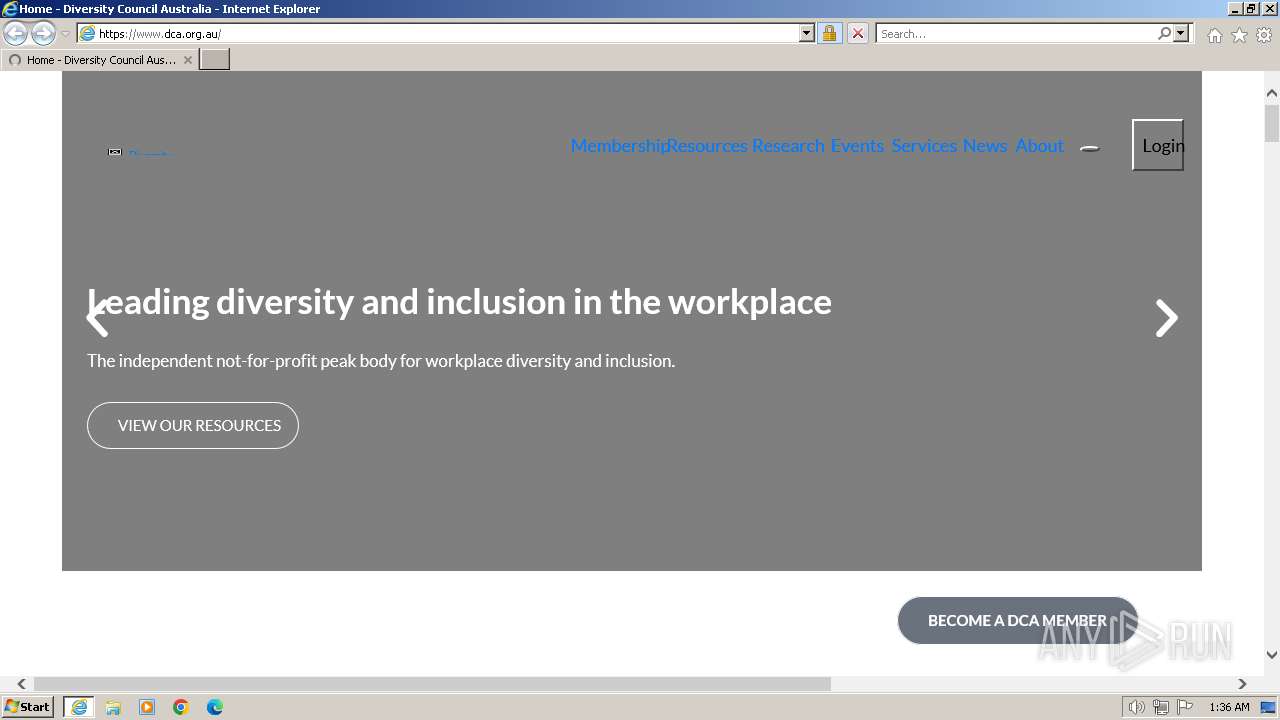The width and height of the screenshot is (1280, 720).
Task: Click the horizontal scrollbar thumb
Action: 432,684
